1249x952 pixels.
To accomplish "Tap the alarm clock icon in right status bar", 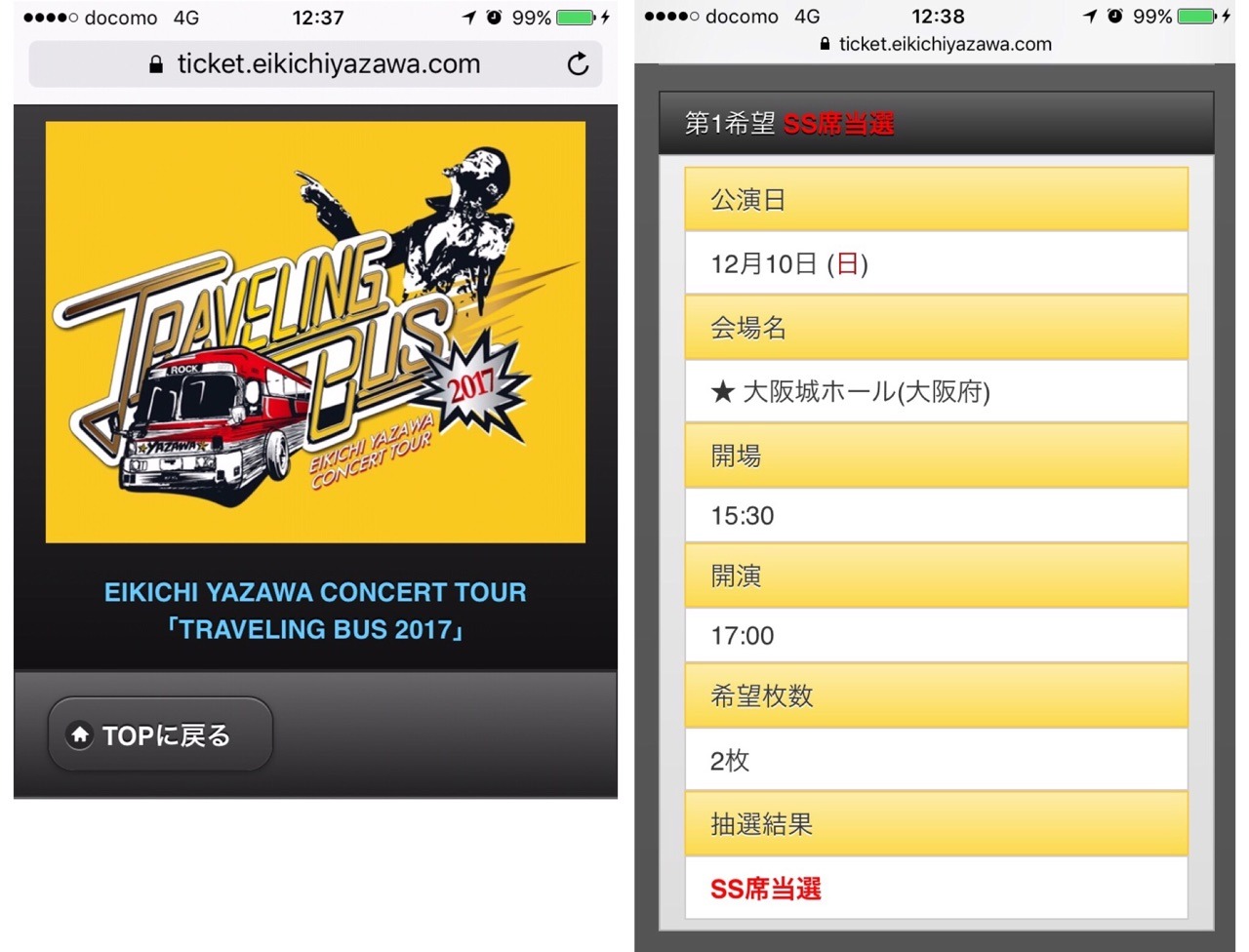I will [1115, 17].
